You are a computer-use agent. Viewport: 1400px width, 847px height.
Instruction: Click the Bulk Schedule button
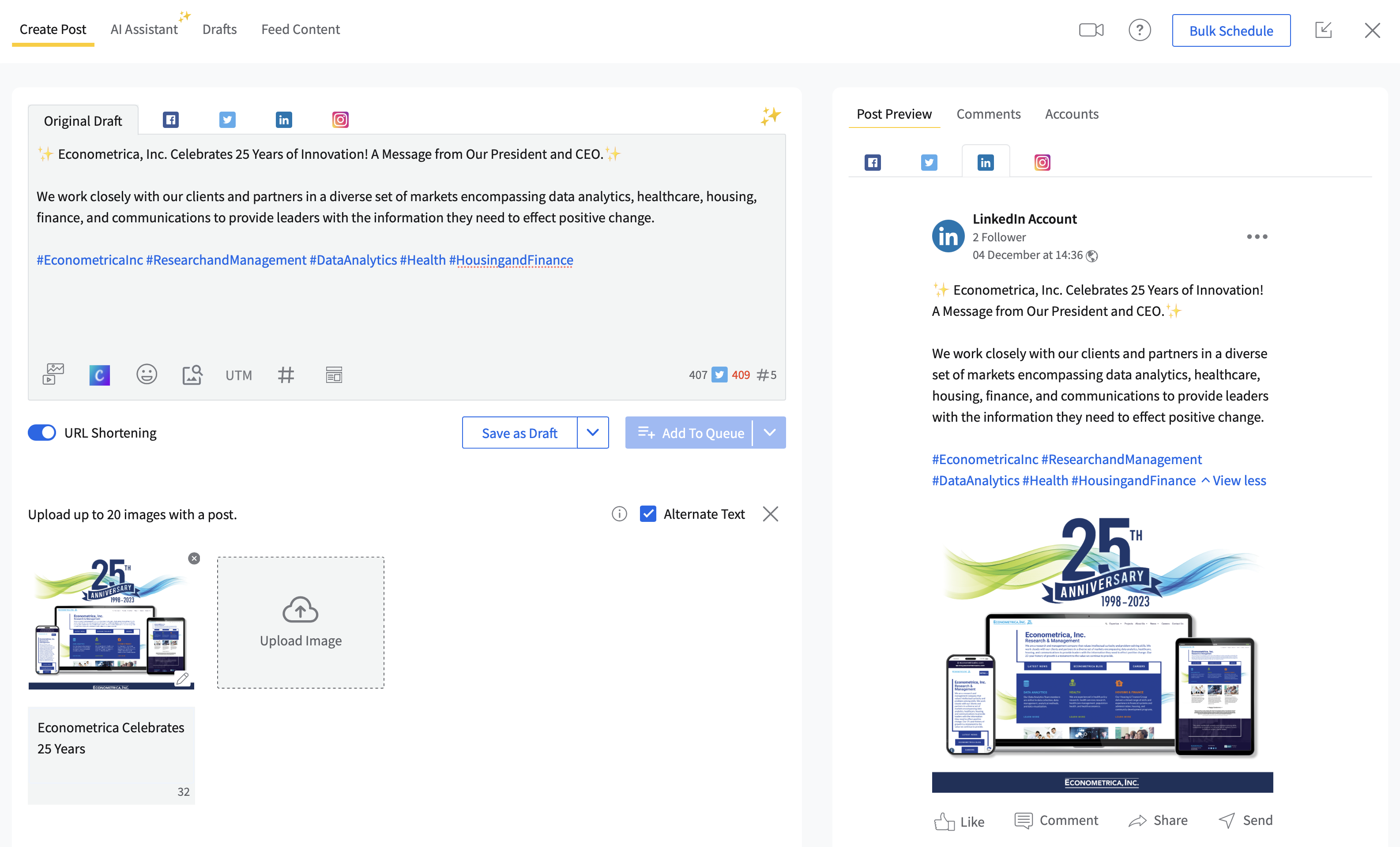click(x=1231, y=30)
